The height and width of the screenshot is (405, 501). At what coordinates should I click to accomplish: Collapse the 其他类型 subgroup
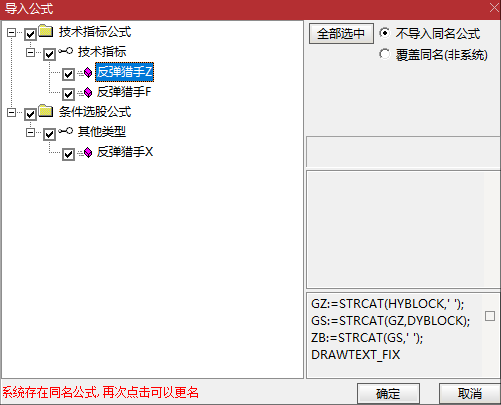[30, 132]
